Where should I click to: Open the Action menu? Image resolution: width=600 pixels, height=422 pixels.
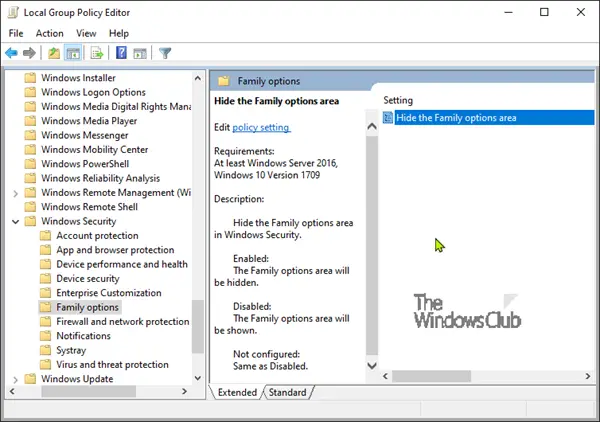(50, 33)
